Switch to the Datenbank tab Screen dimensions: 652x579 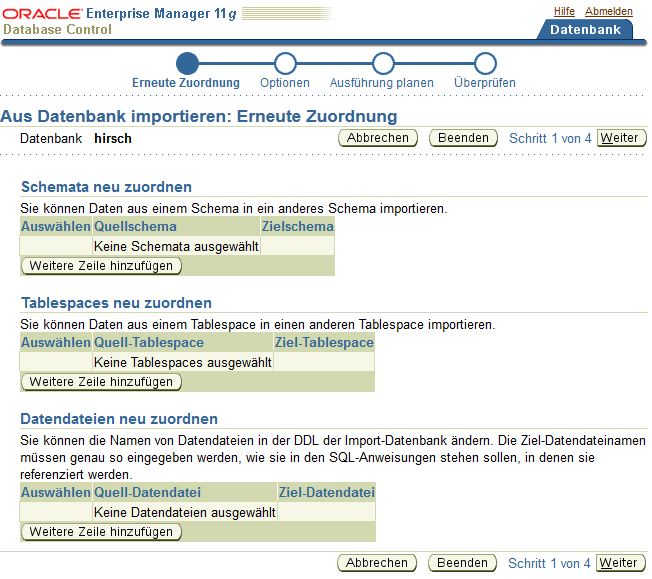[x=585, y=30]
